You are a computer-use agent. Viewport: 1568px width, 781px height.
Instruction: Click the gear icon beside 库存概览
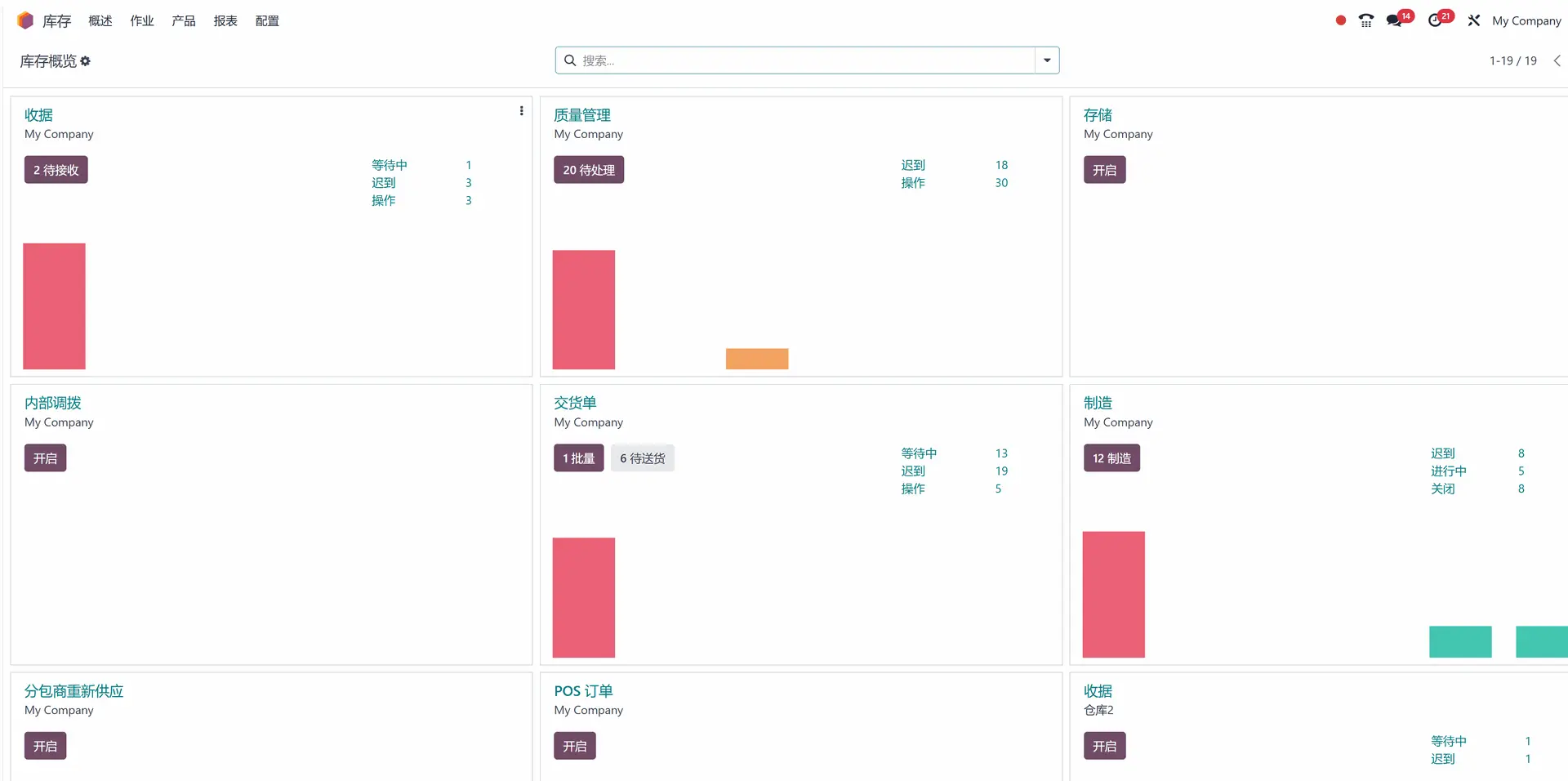(86, 61)
